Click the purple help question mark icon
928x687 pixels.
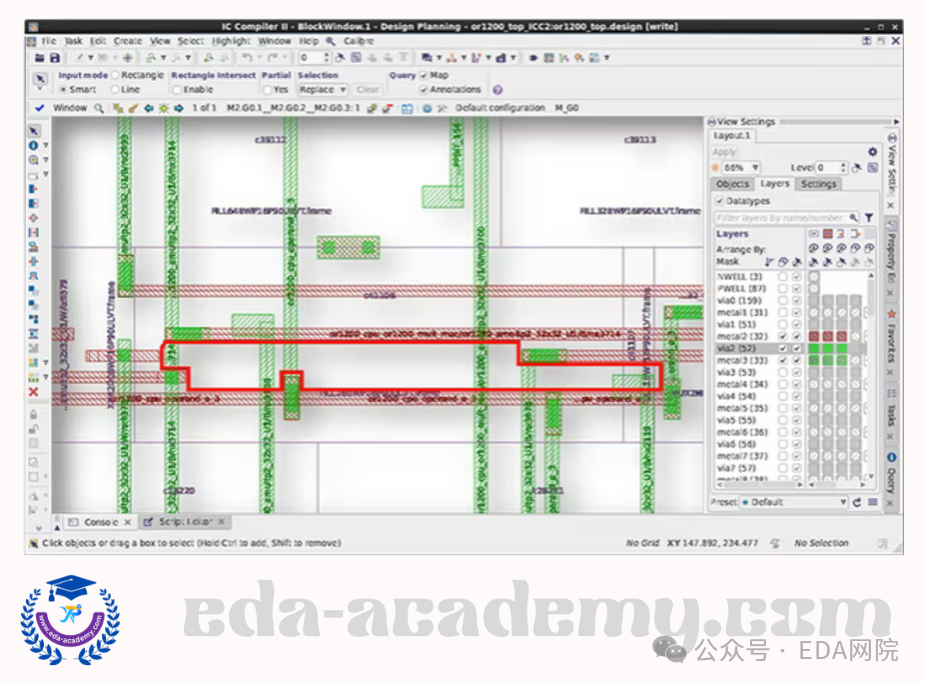pyautogui.click(x=498, y=90)
